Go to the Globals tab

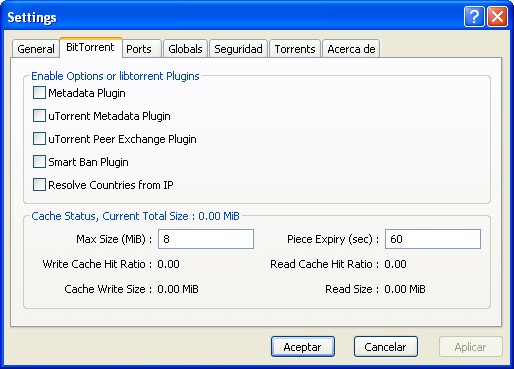(x=185, y=49)
